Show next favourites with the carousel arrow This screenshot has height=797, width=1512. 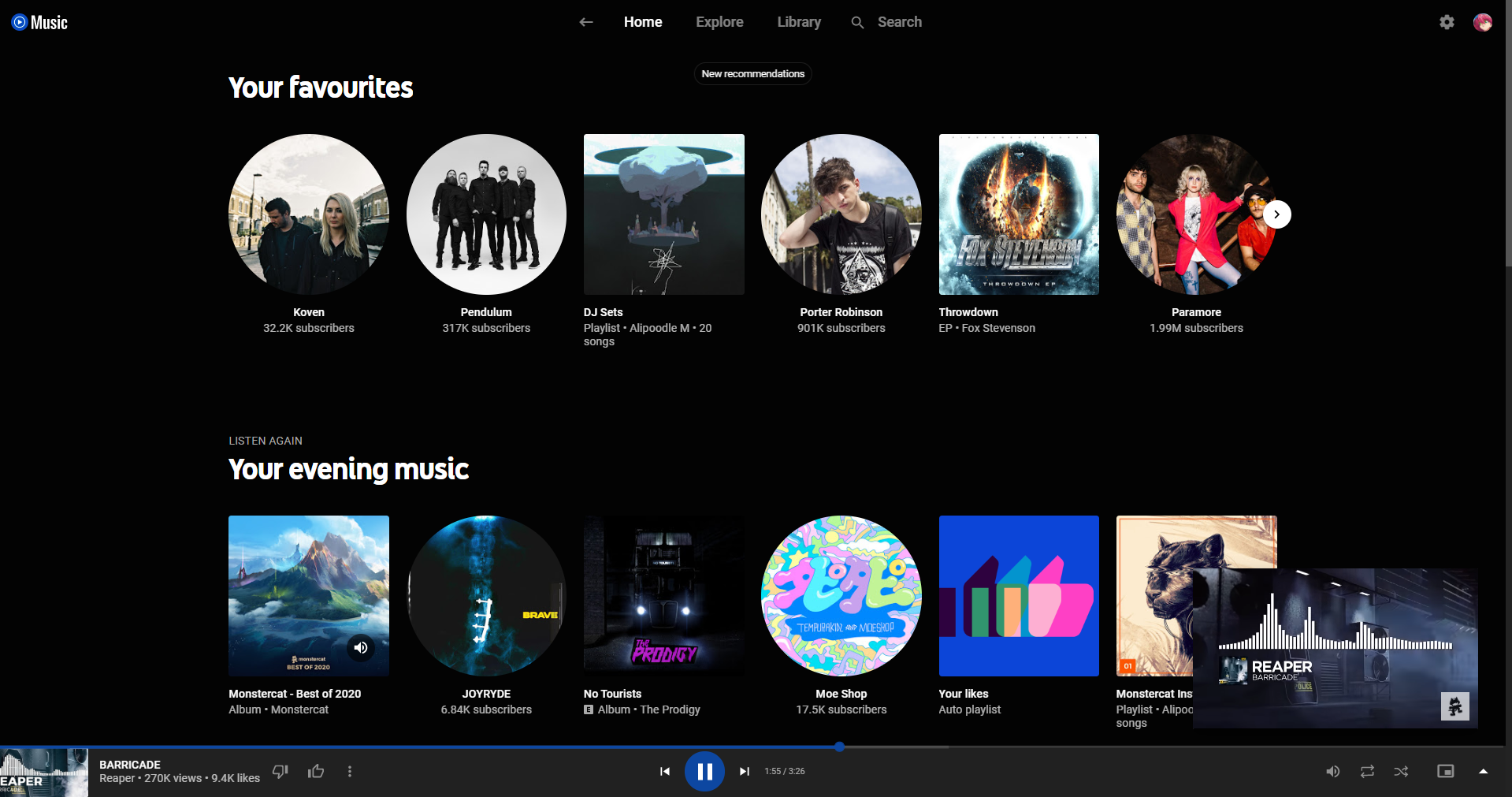click(x=1276, y=214)
